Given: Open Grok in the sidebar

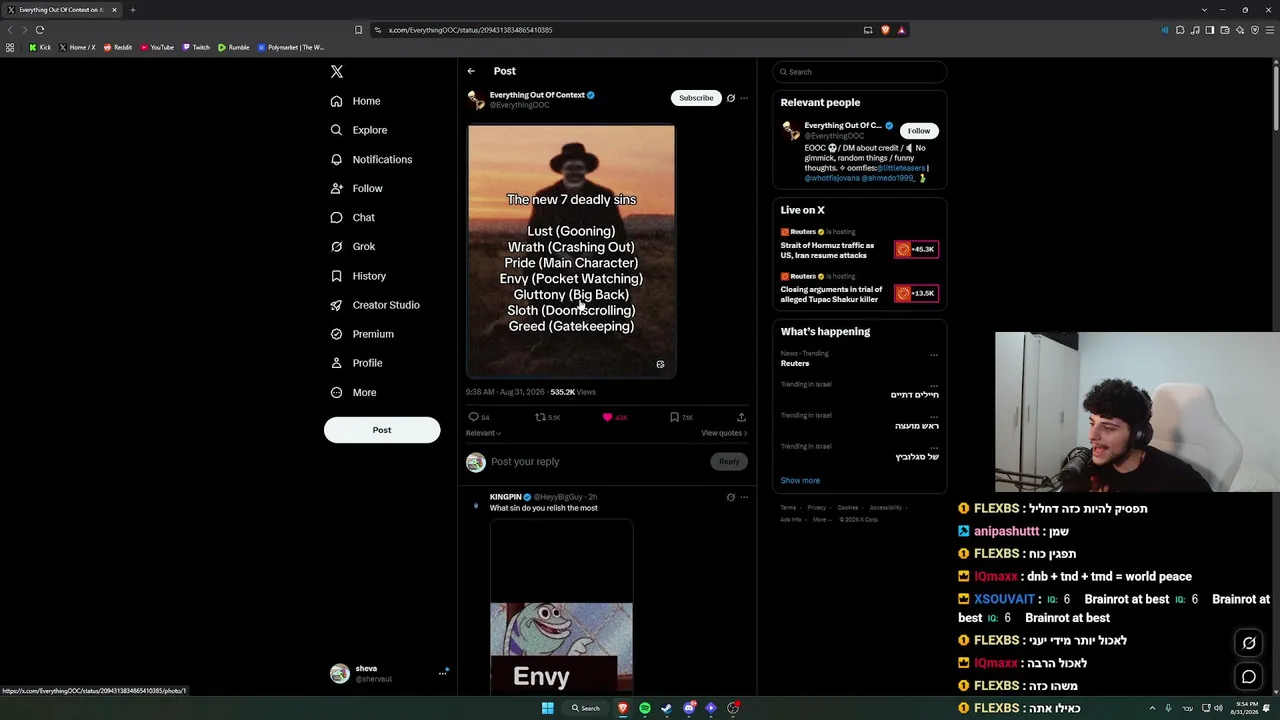Looking at the screenshot, I should [x=353, y=246].
